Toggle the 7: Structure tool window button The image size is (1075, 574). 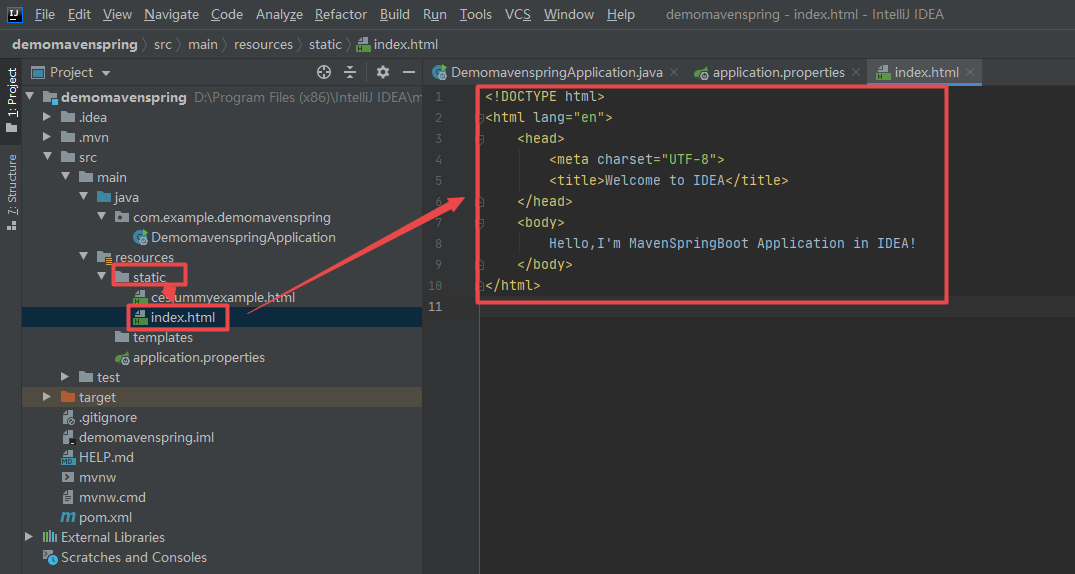11,192
